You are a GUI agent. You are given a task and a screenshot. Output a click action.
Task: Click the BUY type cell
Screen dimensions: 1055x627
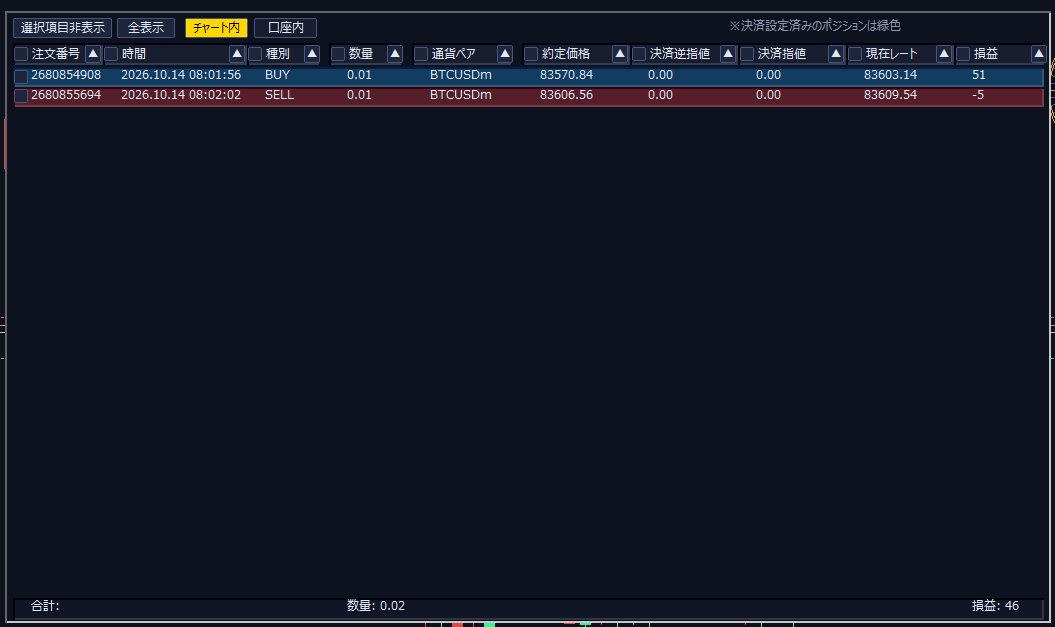277,75
